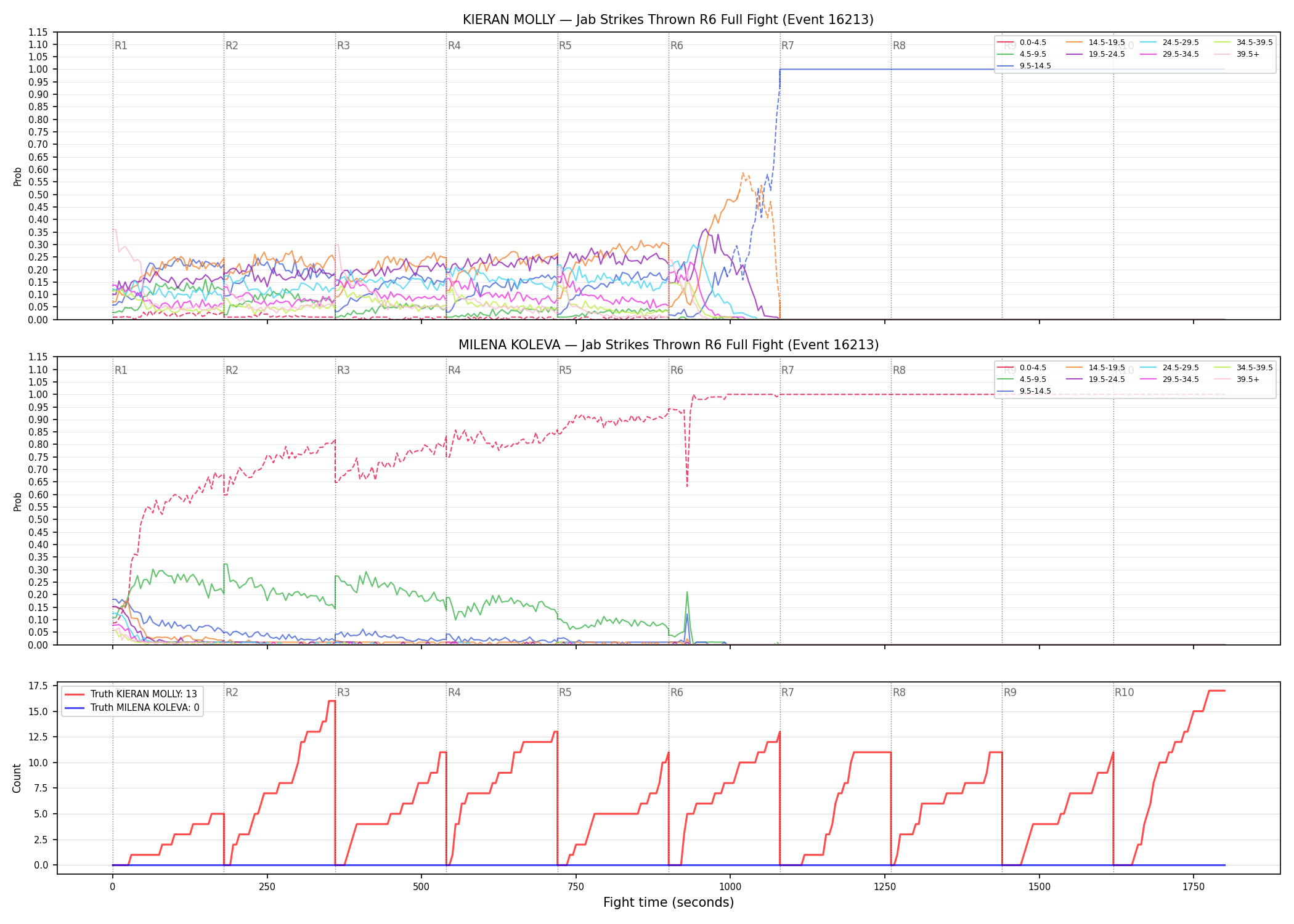This screenshot has height=924, width=1294.
Task: Click the 0.50 tick in MILENA KOLEVA chart
Action: click(38, 519)
